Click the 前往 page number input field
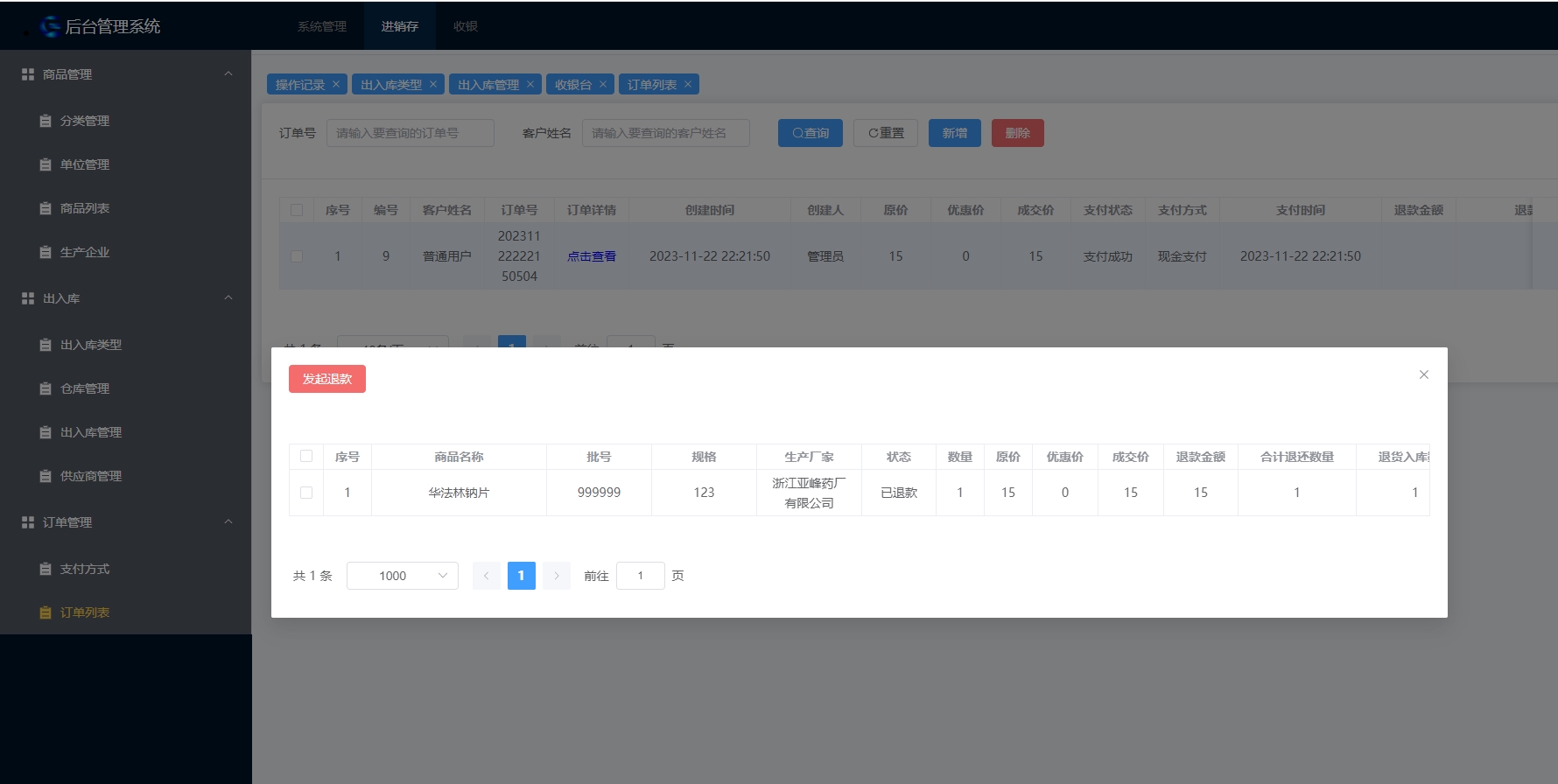 pyautogui.click(x=641, y=576)
